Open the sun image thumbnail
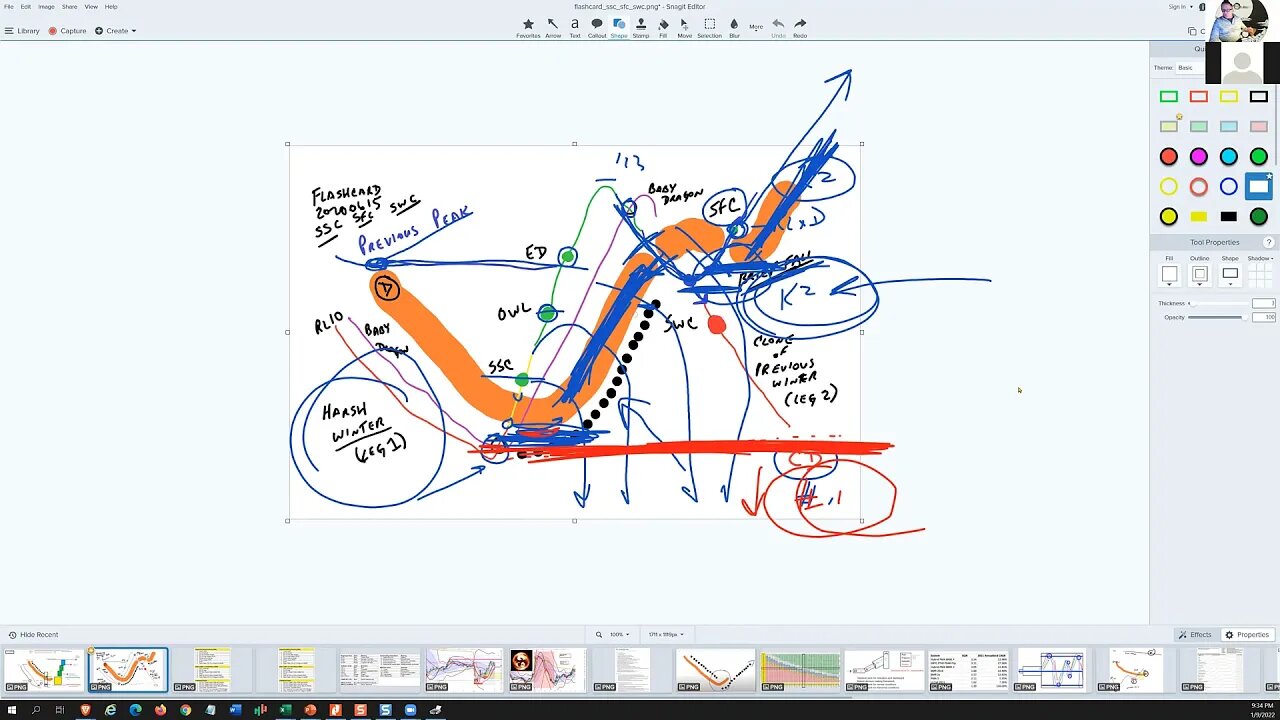 [x=548, y=670]
